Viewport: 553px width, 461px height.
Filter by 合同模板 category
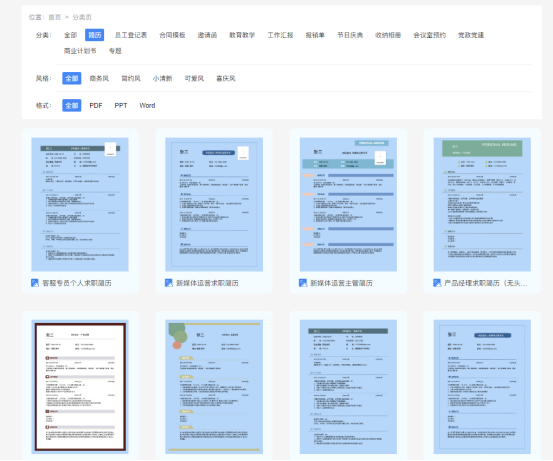(172, 35)
